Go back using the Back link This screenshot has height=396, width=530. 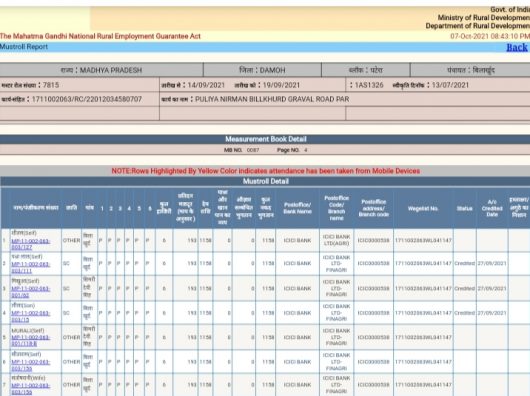(x=516, y=47)
